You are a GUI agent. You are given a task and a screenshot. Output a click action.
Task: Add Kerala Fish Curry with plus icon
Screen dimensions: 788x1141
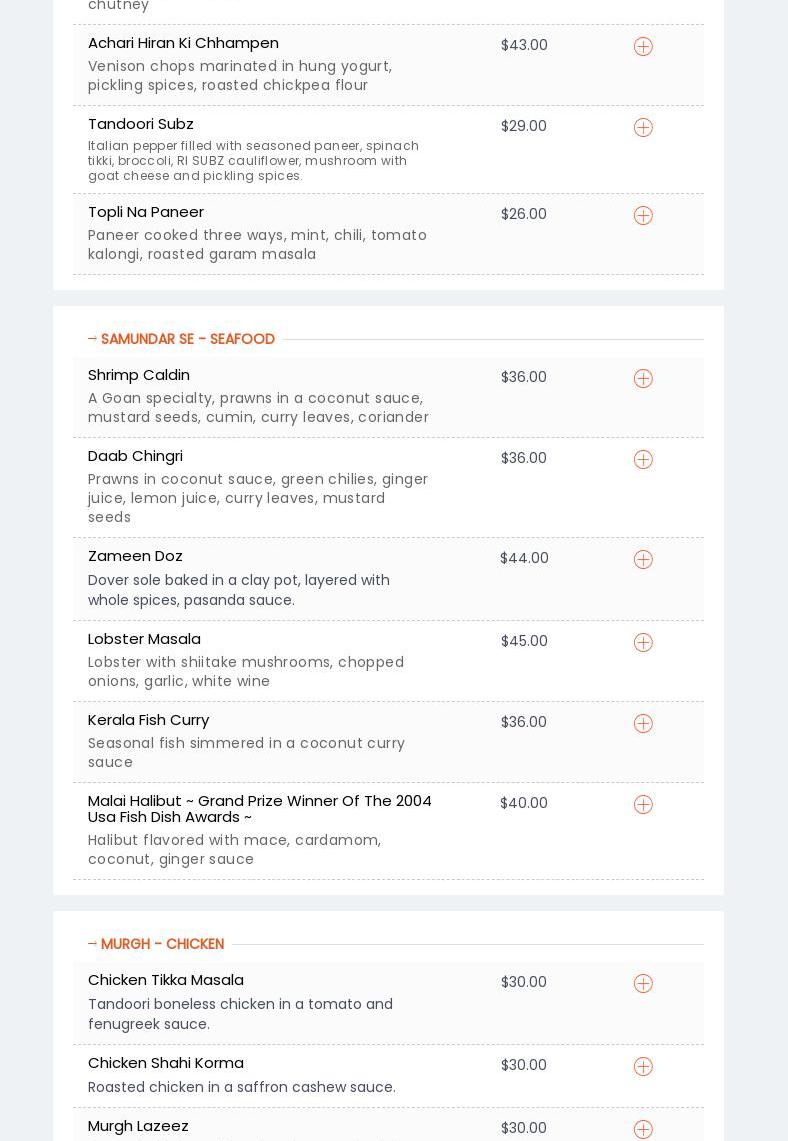click(x=643, y=724)
